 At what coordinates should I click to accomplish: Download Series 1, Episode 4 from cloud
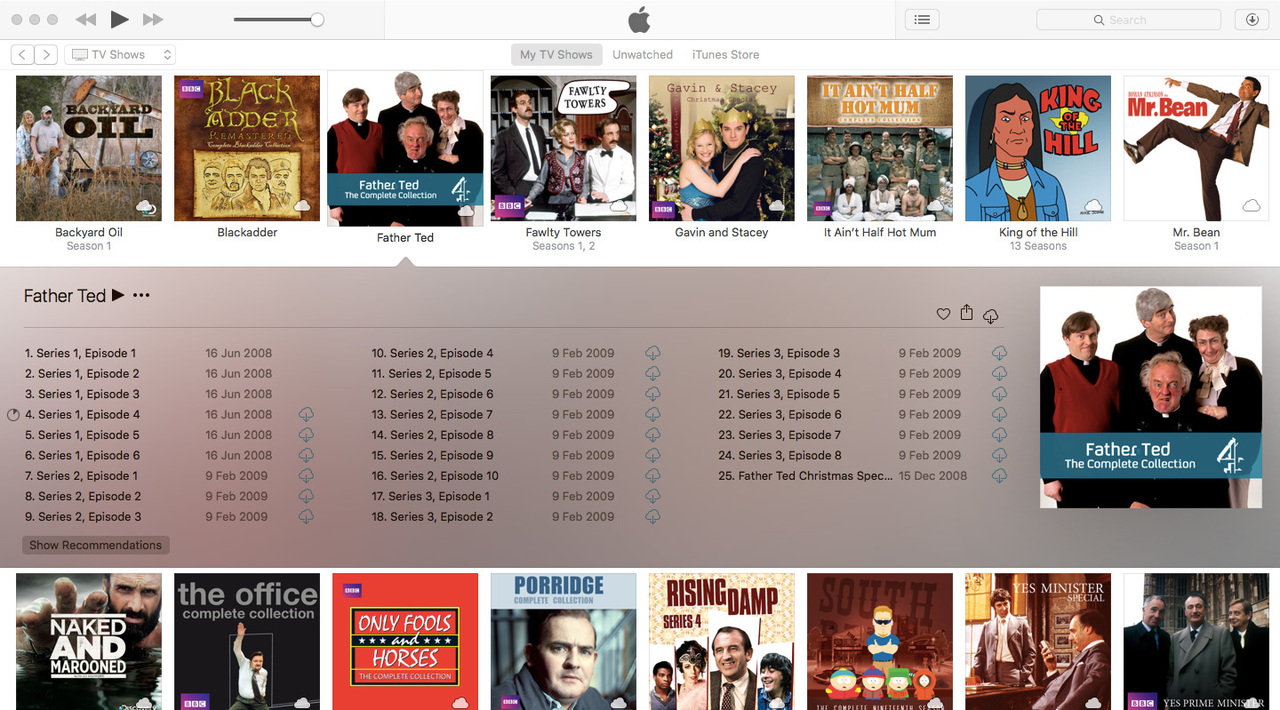click(306, 414)
